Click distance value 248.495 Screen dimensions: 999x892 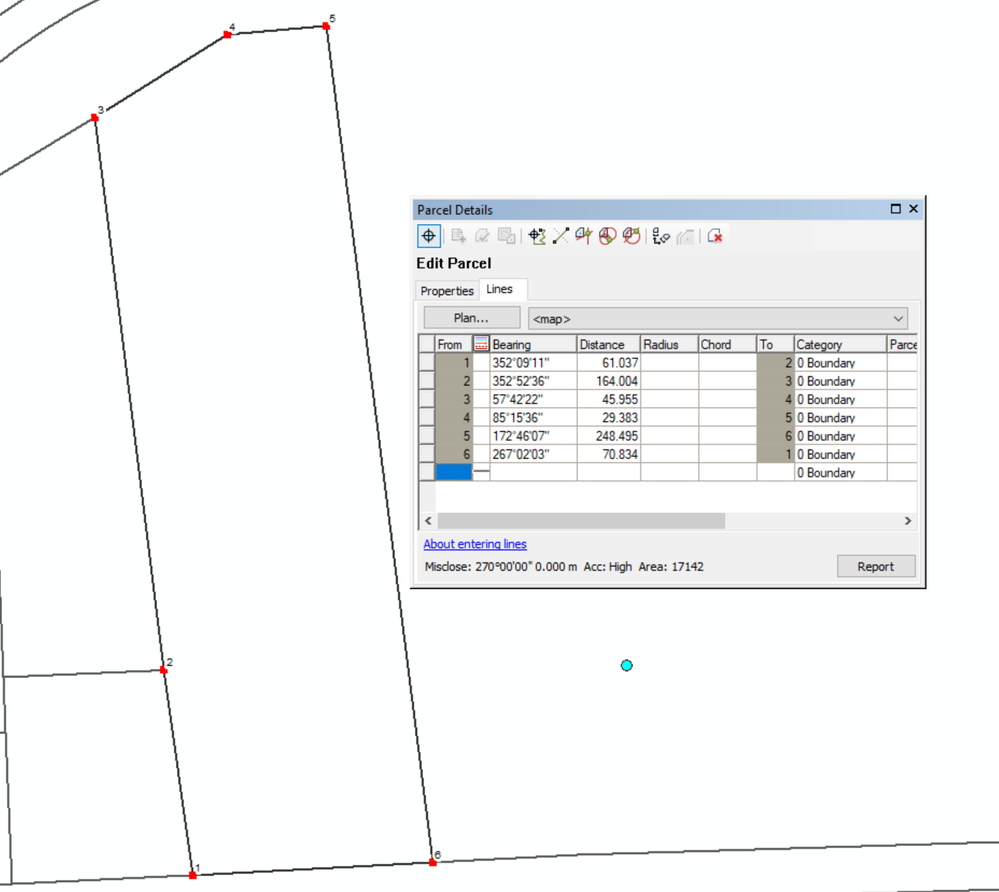608,436
